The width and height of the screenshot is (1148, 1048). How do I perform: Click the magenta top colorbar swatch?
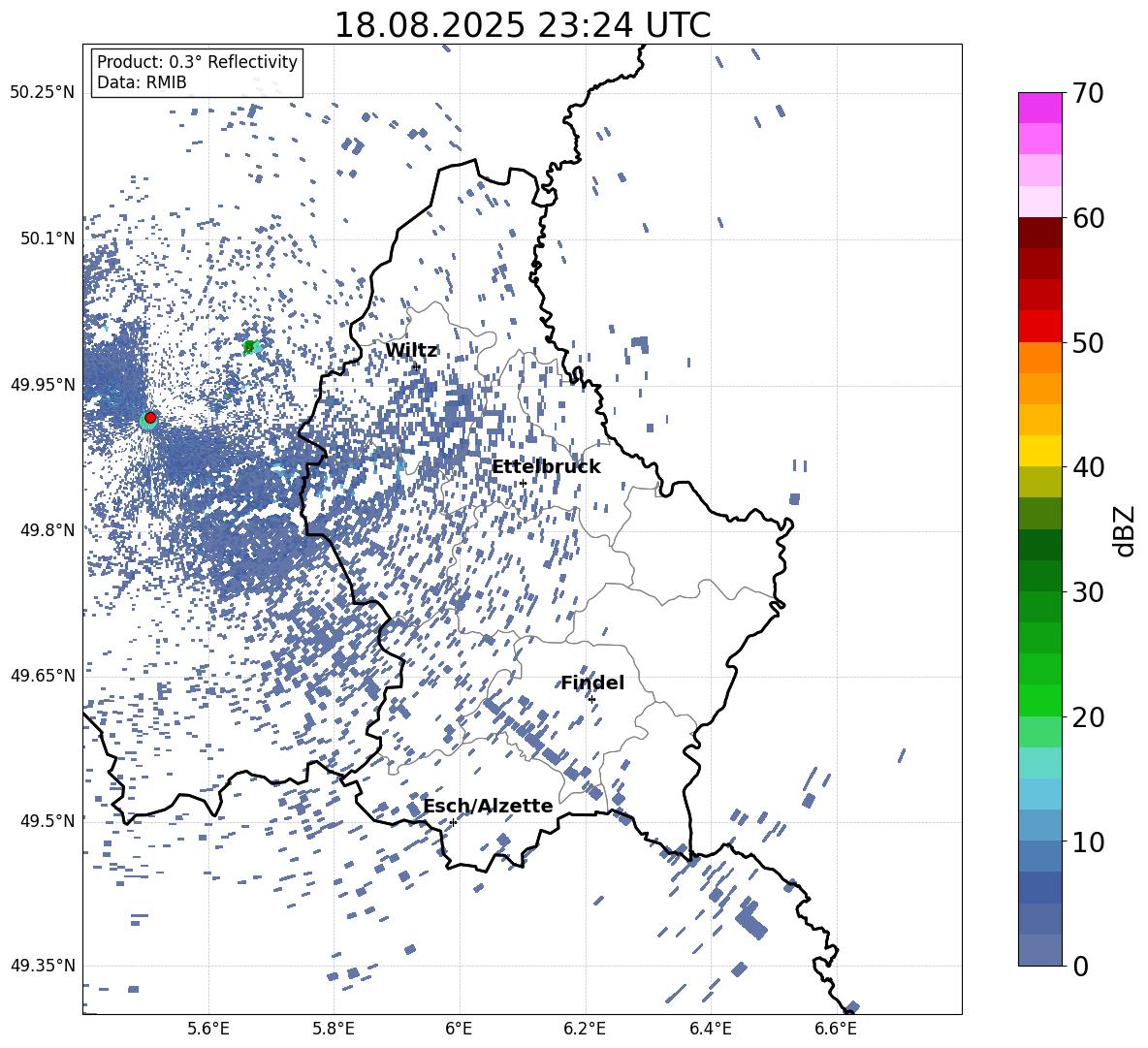pyautogui.click(x=1040, y=108)
